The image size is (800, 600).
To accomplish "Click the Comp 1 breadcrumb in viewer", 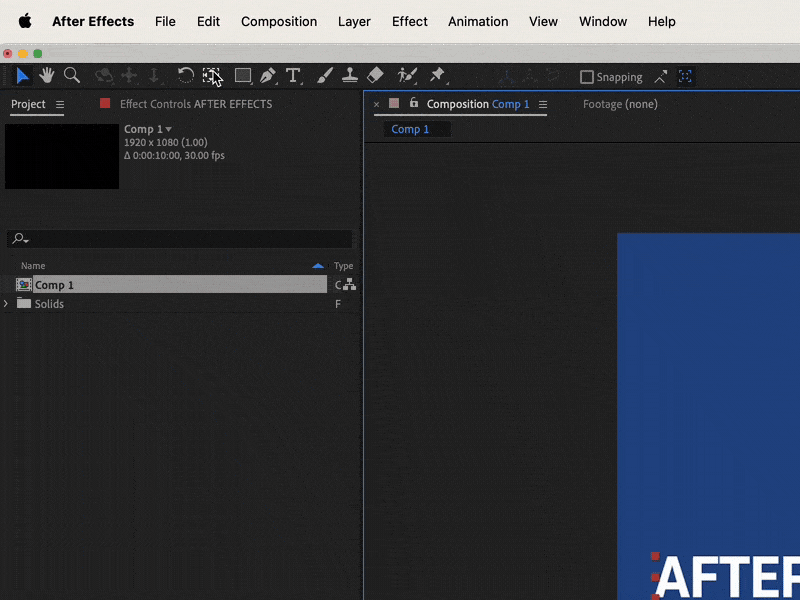I will pos(410,129).
